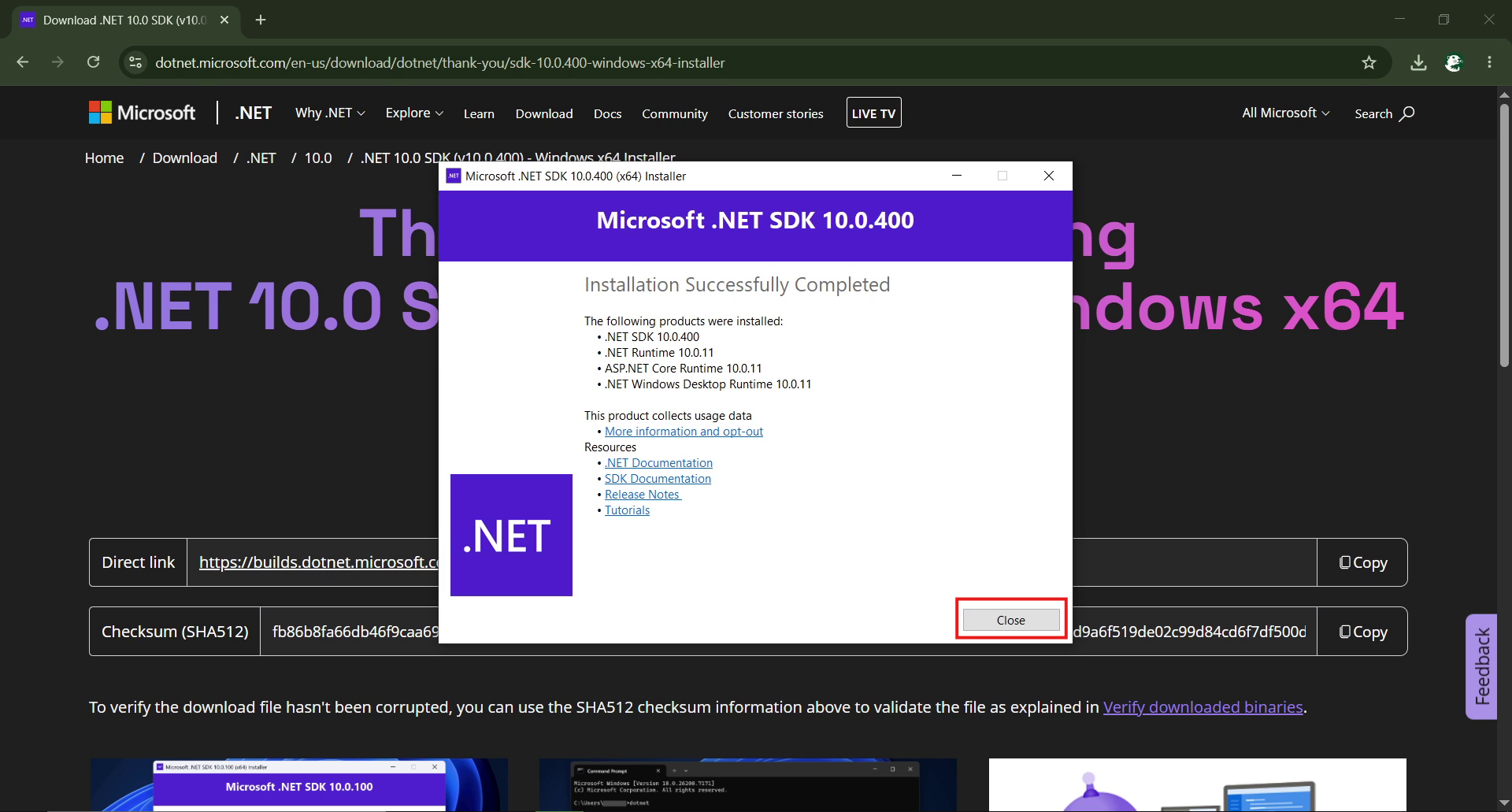Click the .NET logo in installer
1512x812 pixels.
pyautogui.click(x=511, y=535)
